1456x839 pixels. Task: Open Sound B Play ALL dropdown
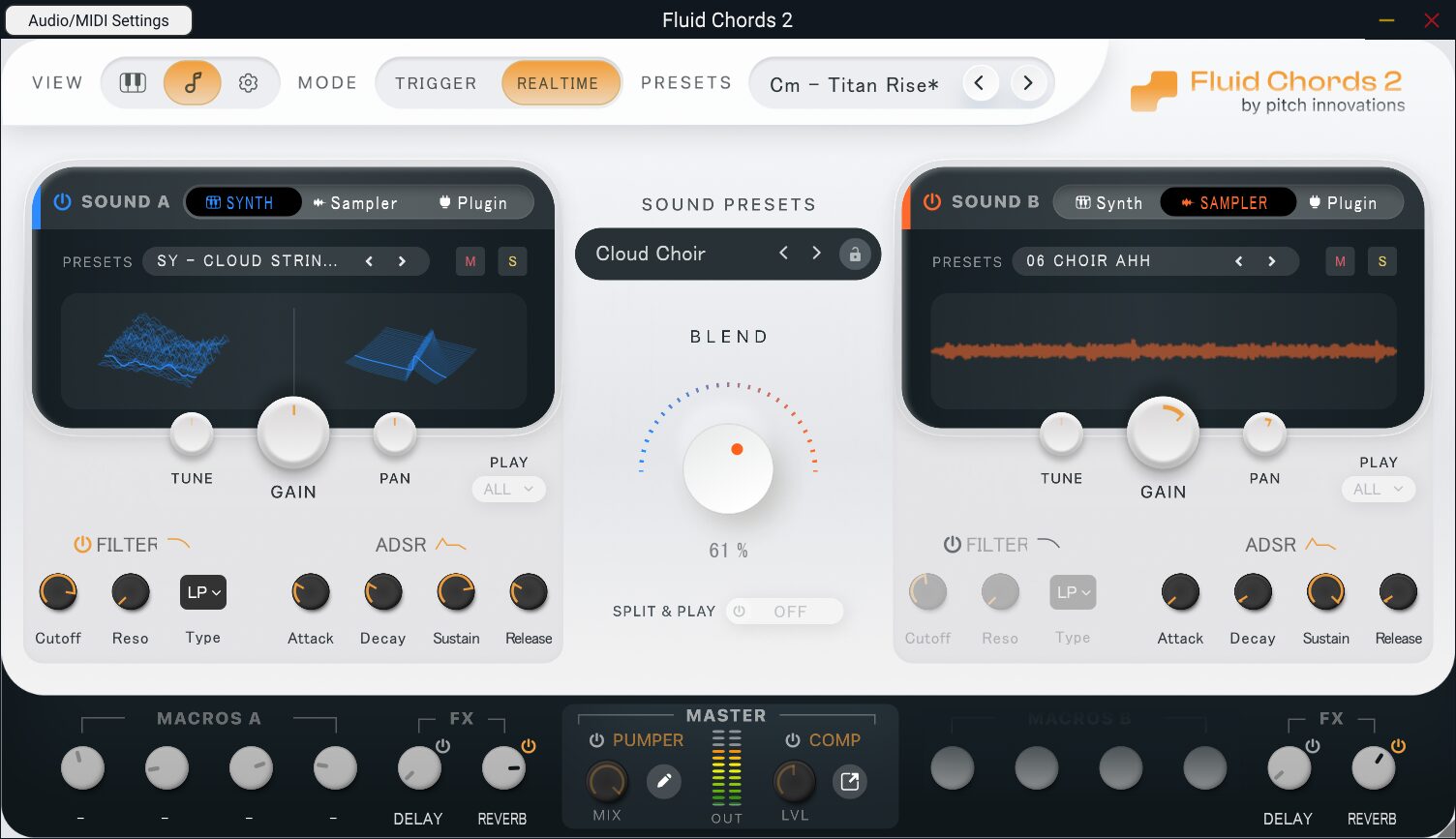(x=1379, y=490)
